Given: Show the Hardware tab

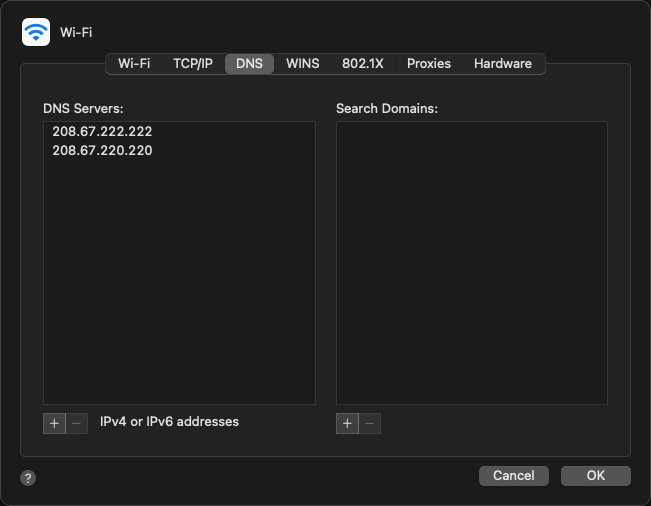Looking at the screenshot, I should 502,63.
